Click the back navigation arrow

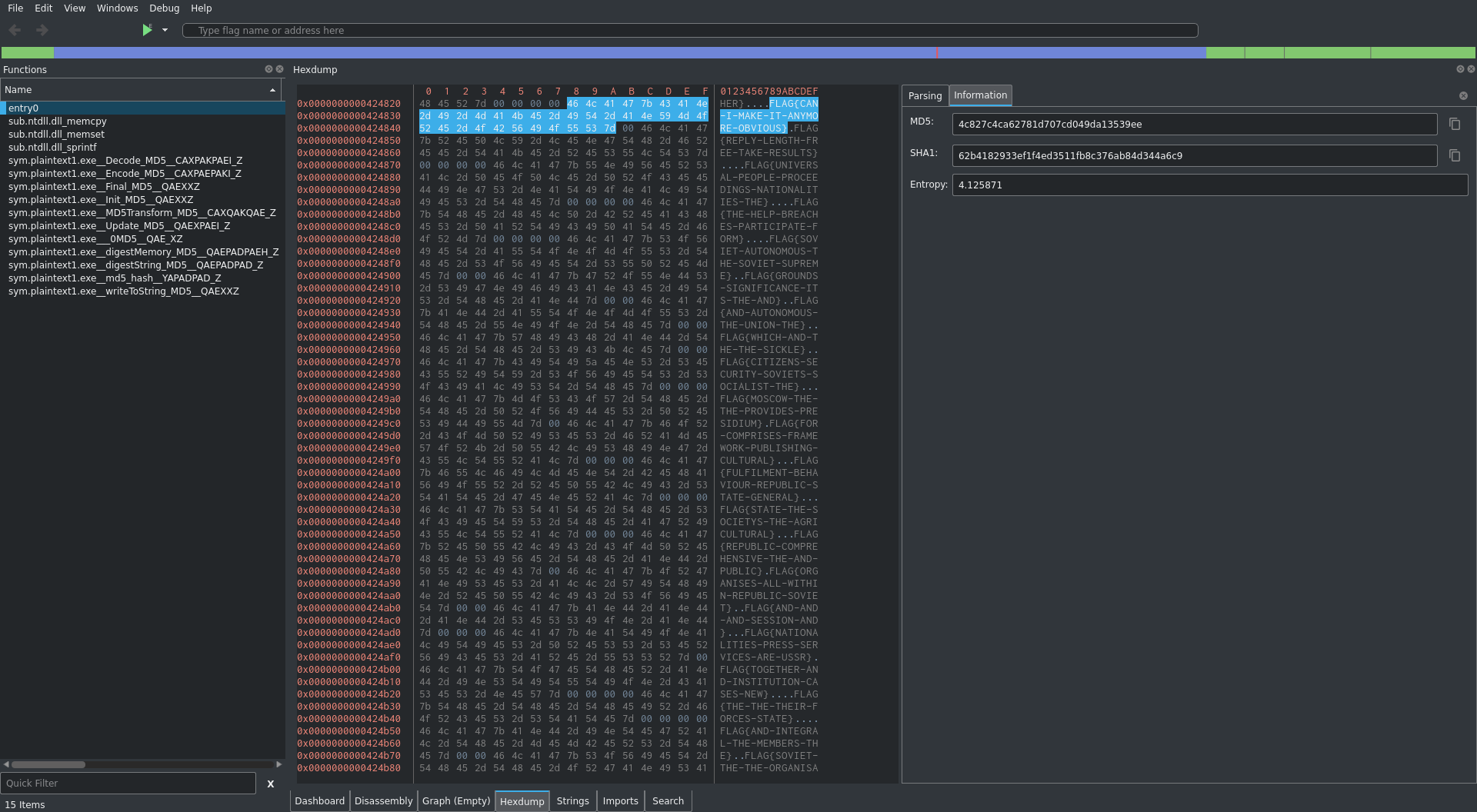(15, 30)
